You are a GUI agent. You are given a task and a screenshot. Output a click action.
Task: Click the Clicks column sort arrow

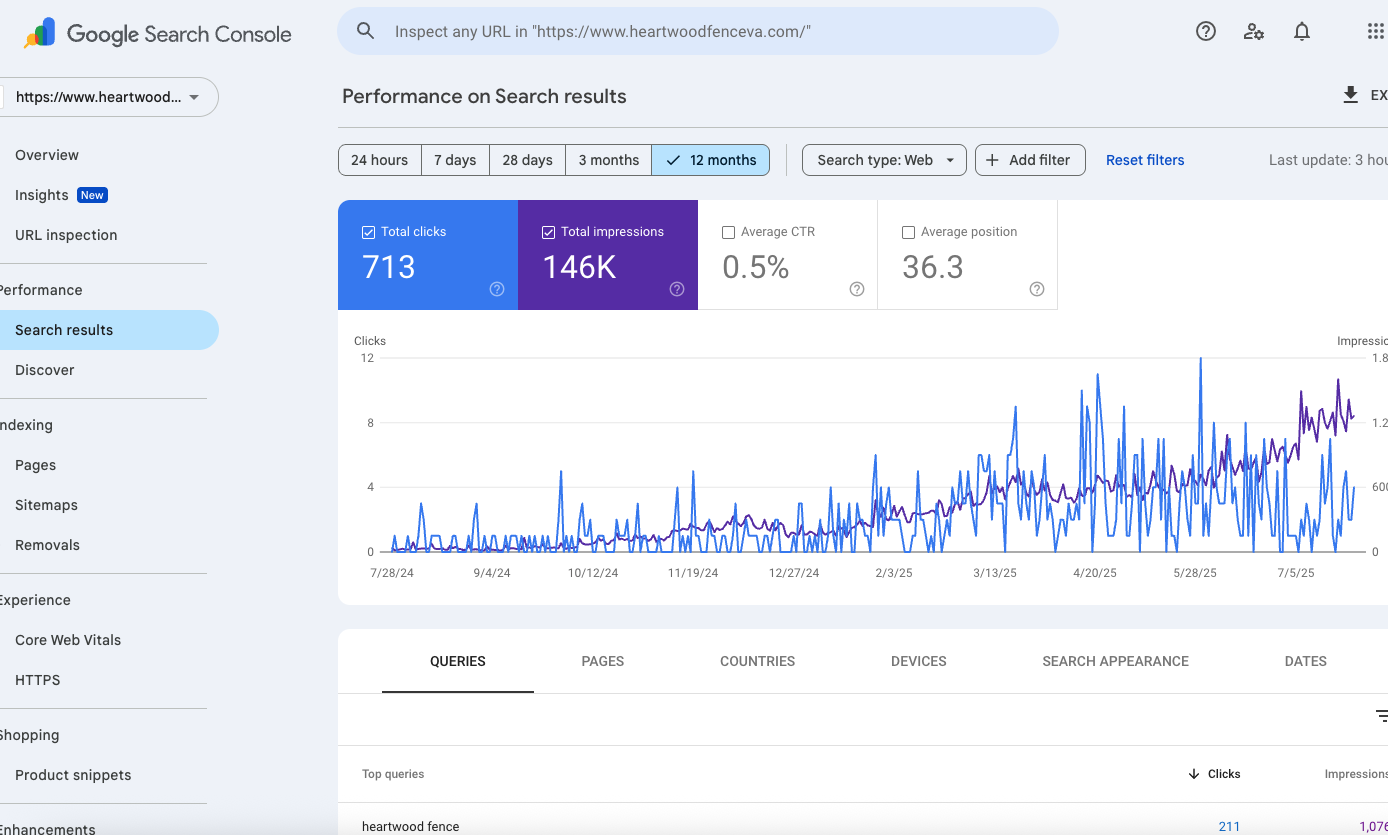point(1194,774)
